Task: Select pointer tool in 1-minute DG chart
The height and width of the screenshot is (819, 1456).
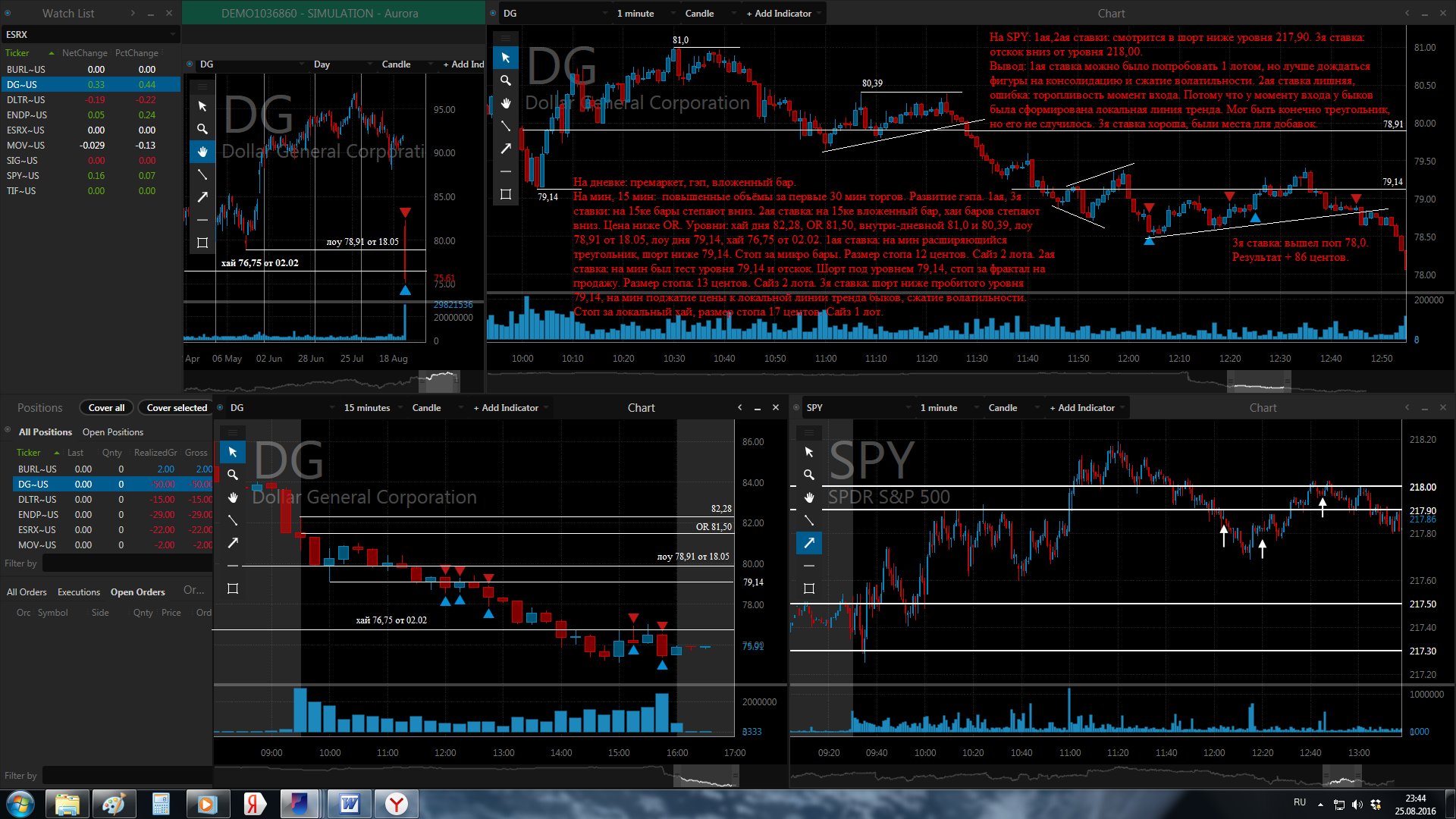Action: pyautogui.click(x=506, y=58)
